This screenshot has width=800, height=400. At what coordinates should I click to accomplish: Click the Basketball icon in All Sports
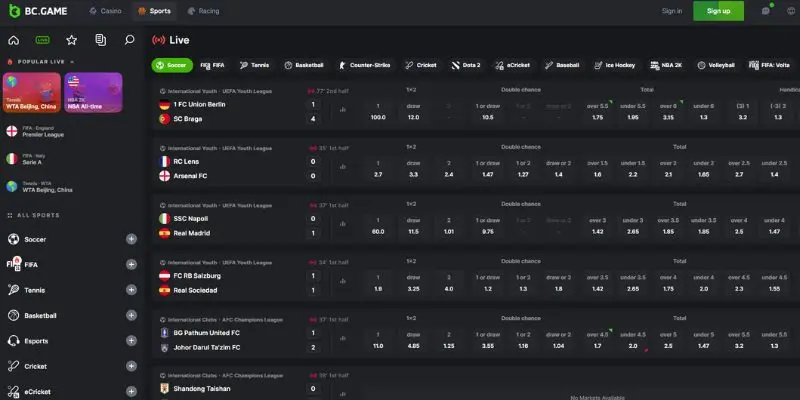point(14,315)
